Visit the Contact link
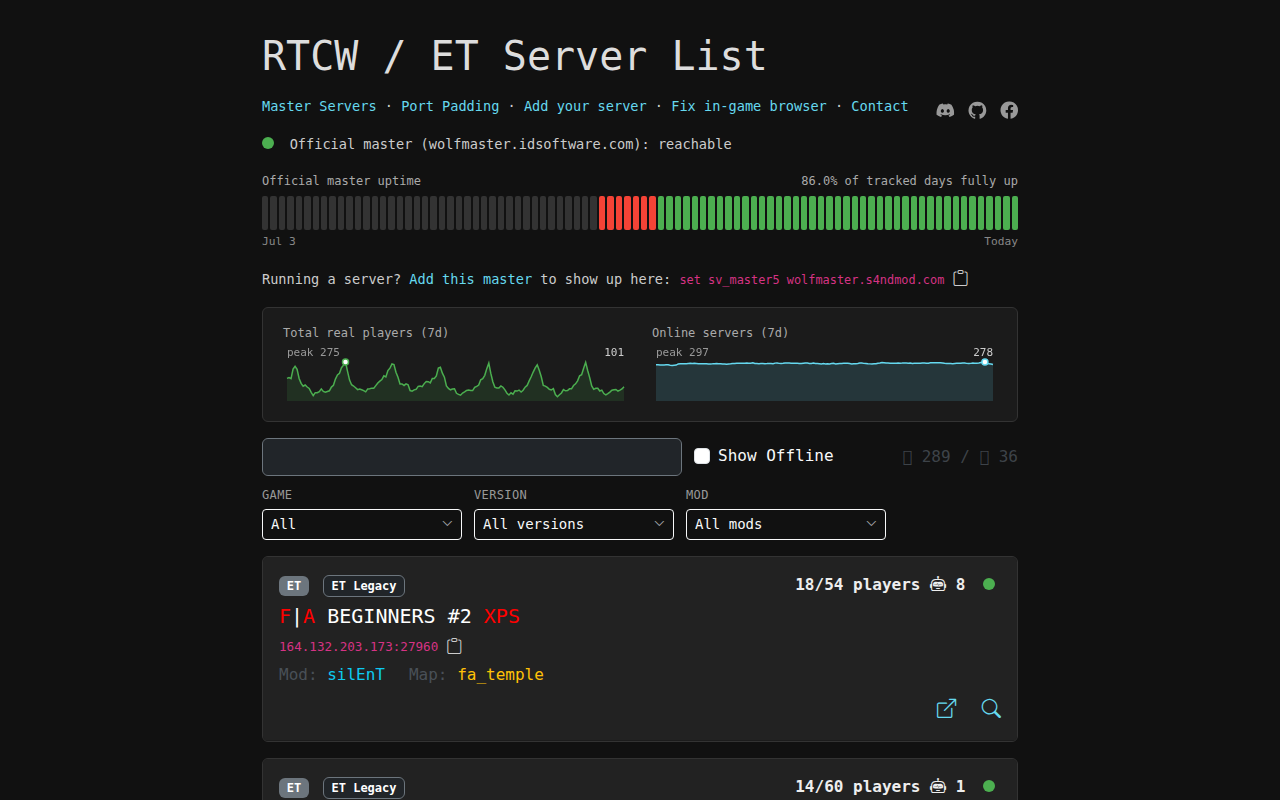The width and height of the screenshot is (1280, 800). point(880,106)
